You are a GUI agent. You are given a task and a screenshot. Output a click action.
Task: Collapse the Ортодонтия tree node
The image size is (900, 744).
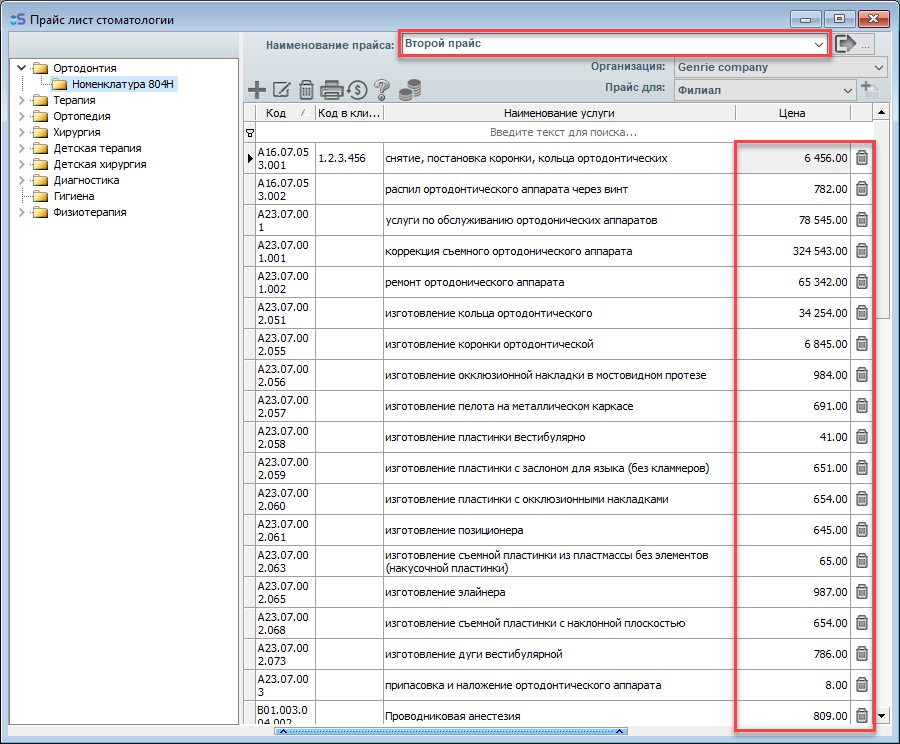pos(22,68)
